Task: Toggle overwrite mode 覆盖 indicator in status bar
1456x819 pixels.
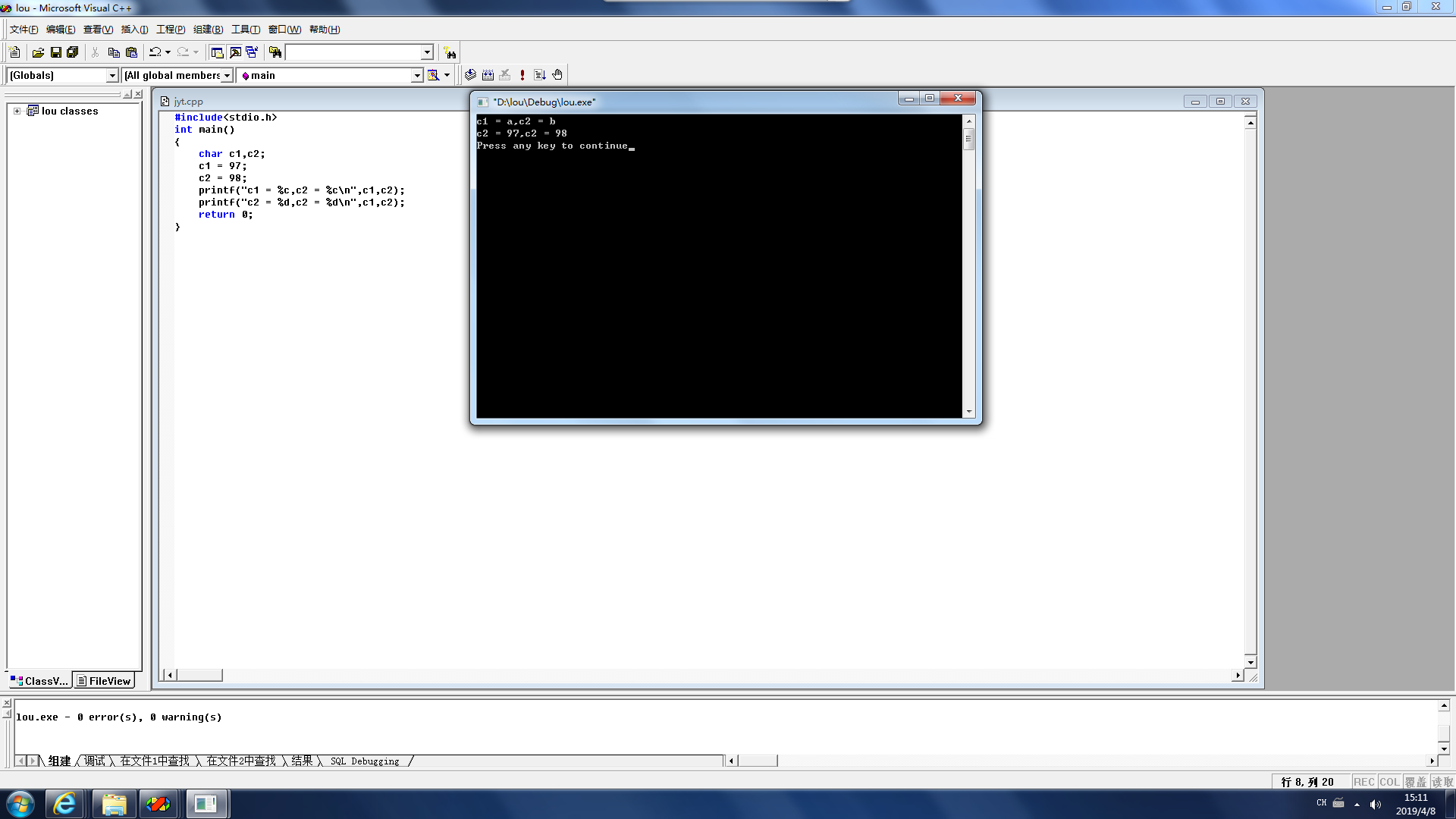Action: 1415,782
